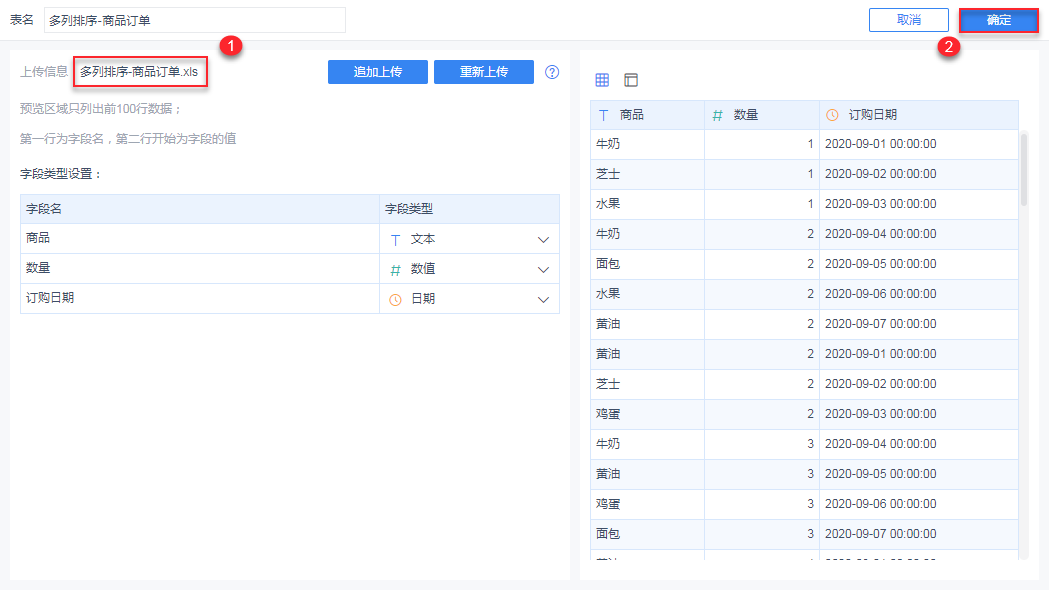
Task: Click the 重新上传 re-upload button
Action: point(484,72)
